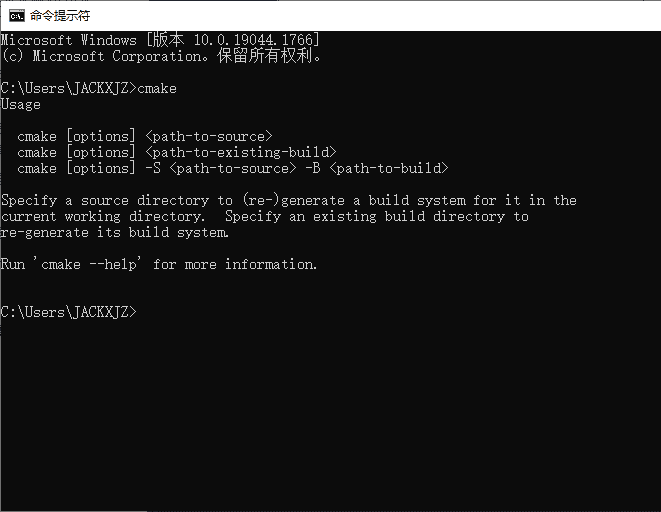Image resolution: width=661 pixels, height=512 pixels.
Task: Click the words for more information
Action: point(235,264)
